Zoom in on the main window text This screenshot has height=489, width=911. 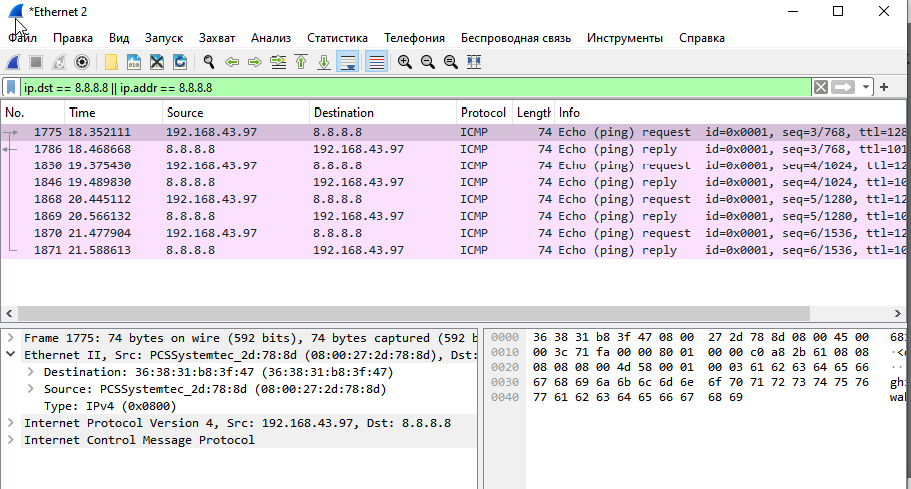coord(405,62)
